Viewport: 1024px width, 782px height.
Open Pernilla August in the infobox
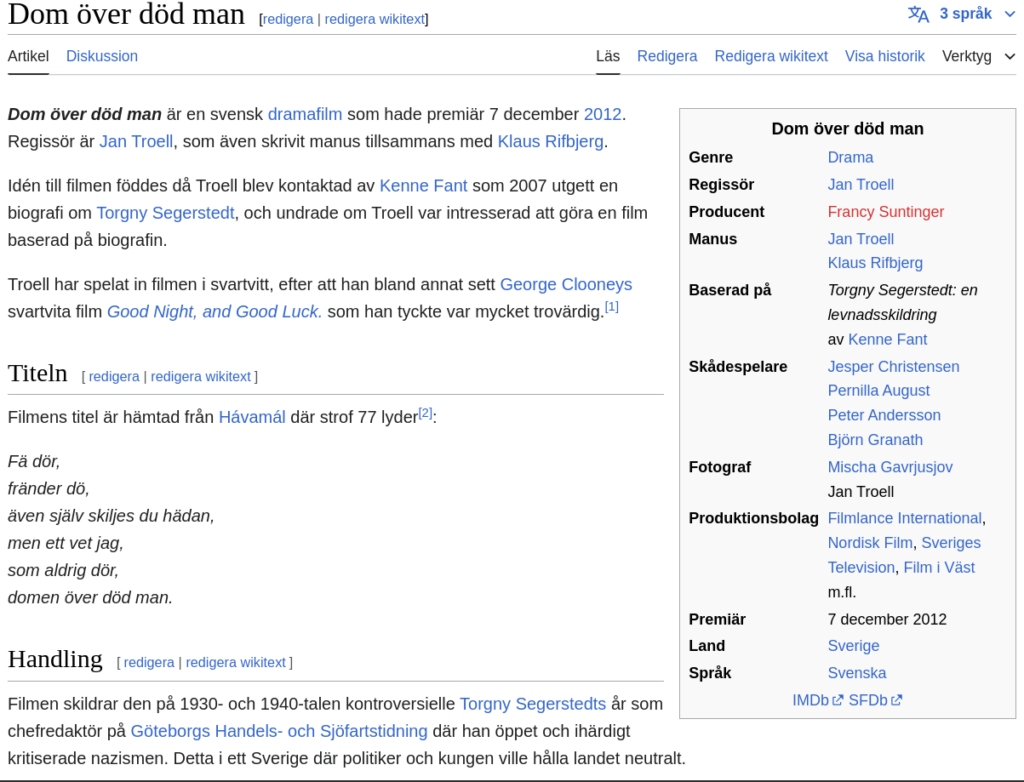878,391
